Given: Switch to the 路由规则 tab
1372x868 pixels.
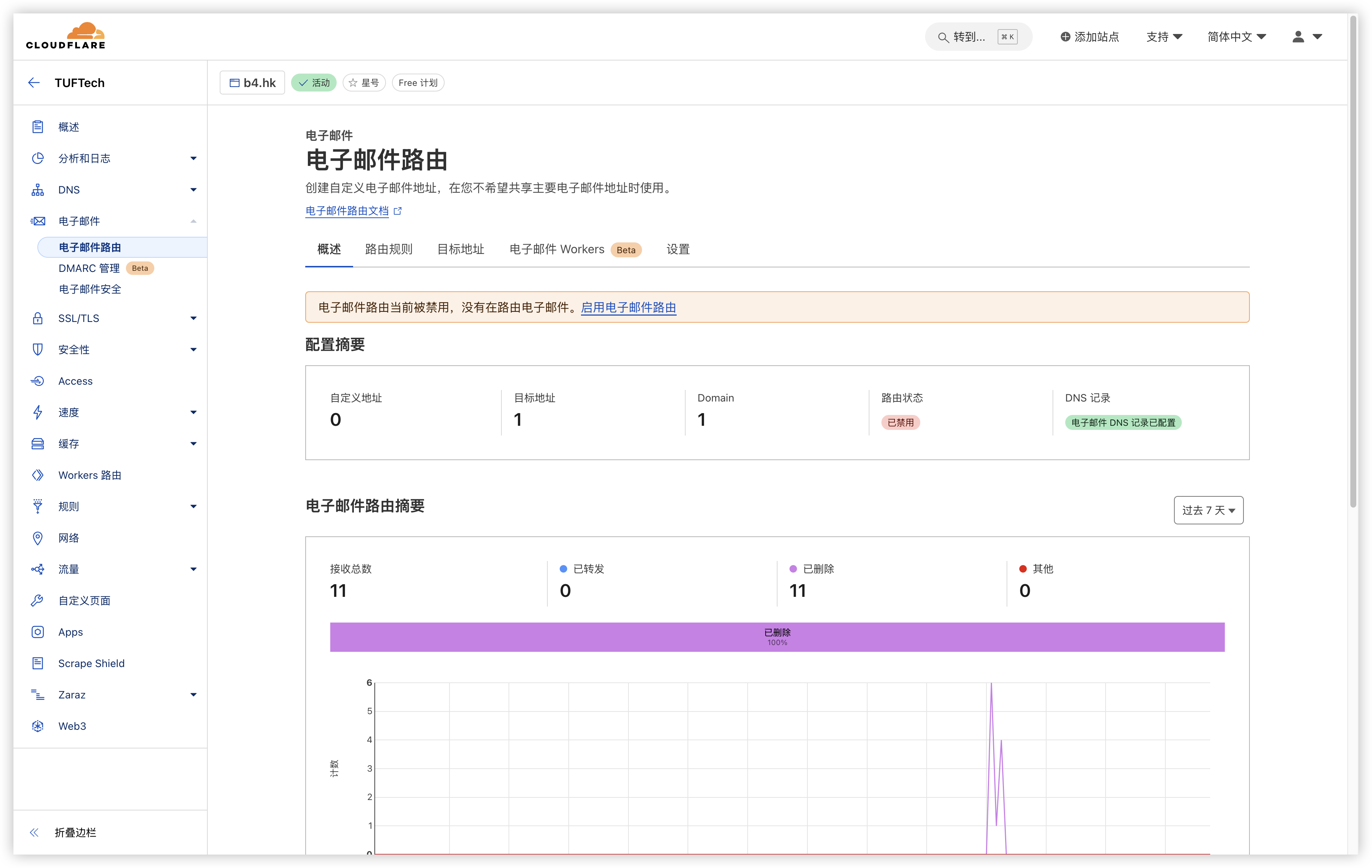Looking at the screenshot, I should point(388,249).
